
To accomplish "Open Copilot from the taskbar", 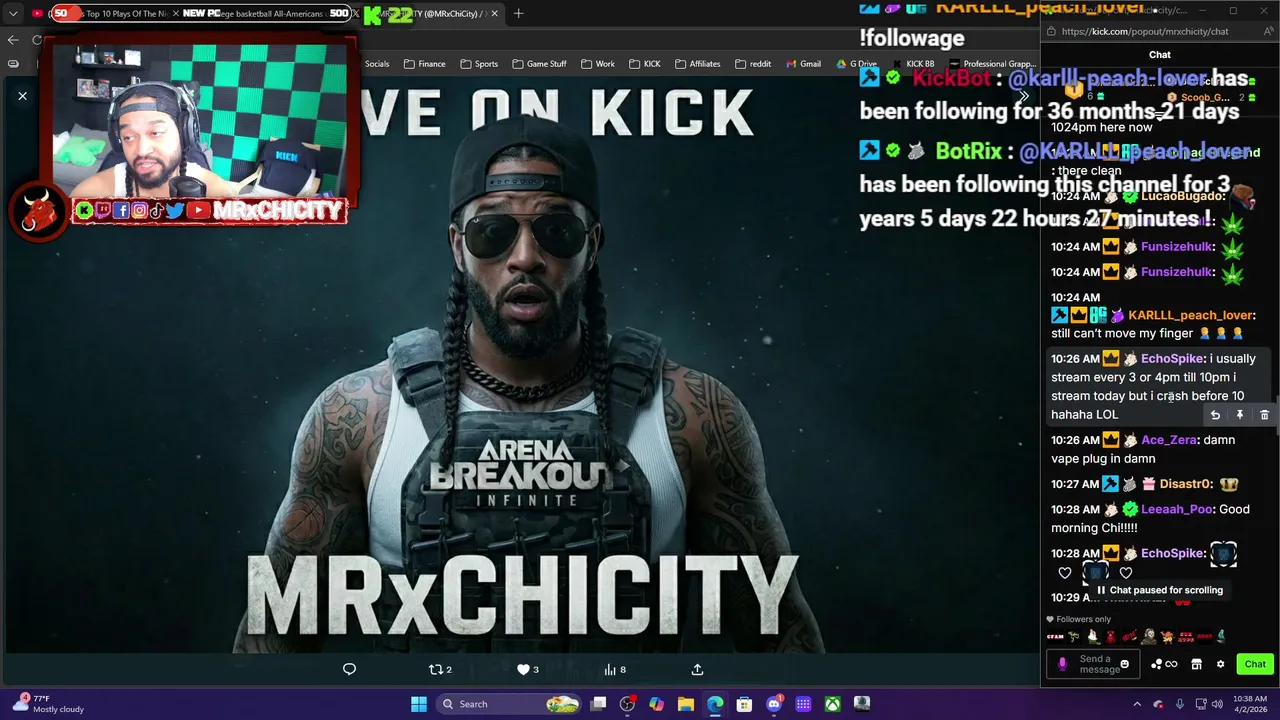I will [656, 704].
